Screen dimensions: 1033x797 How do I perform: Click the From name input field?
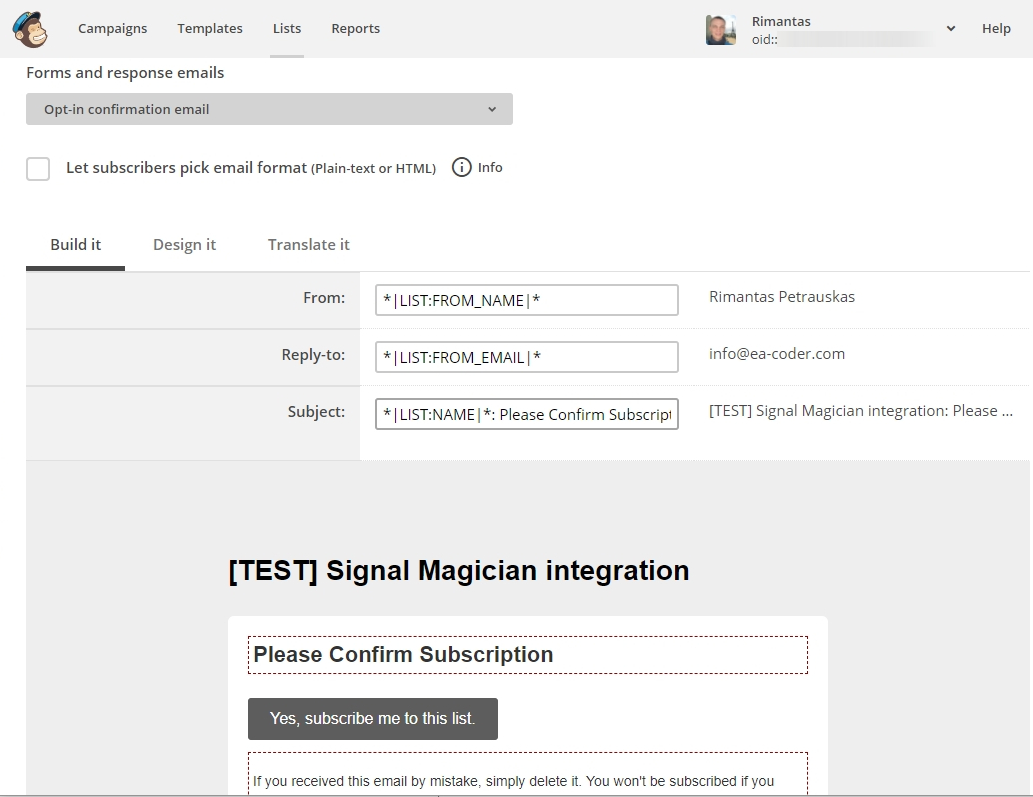(x=526, y=300)
